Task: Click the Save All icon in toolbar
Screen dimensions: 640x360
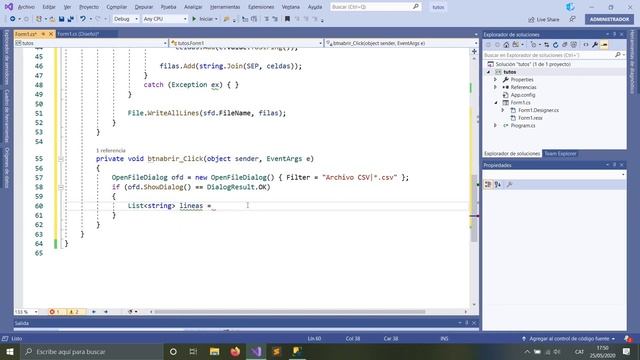Action: coord(70,19)
